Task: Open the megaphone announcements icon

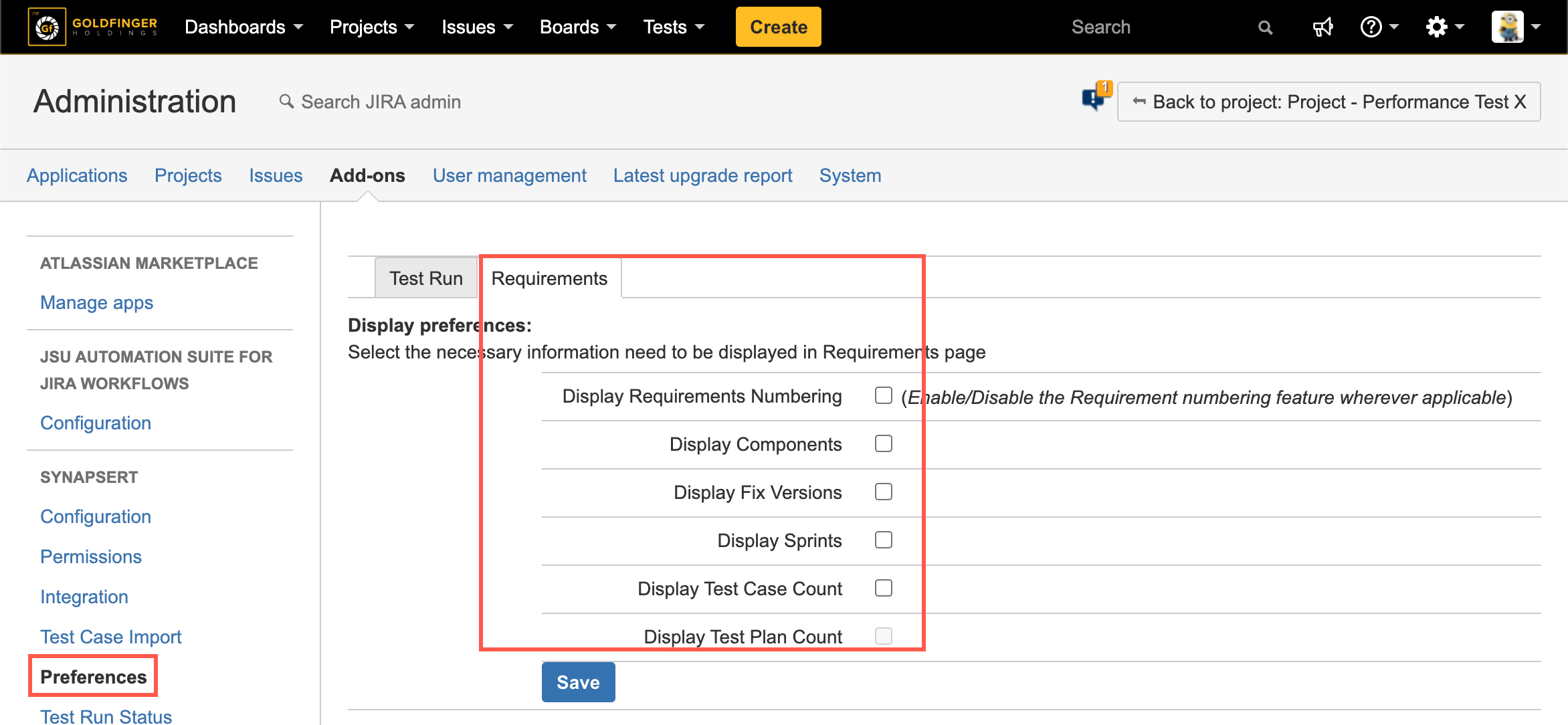Action: (x=1322, y=27)
